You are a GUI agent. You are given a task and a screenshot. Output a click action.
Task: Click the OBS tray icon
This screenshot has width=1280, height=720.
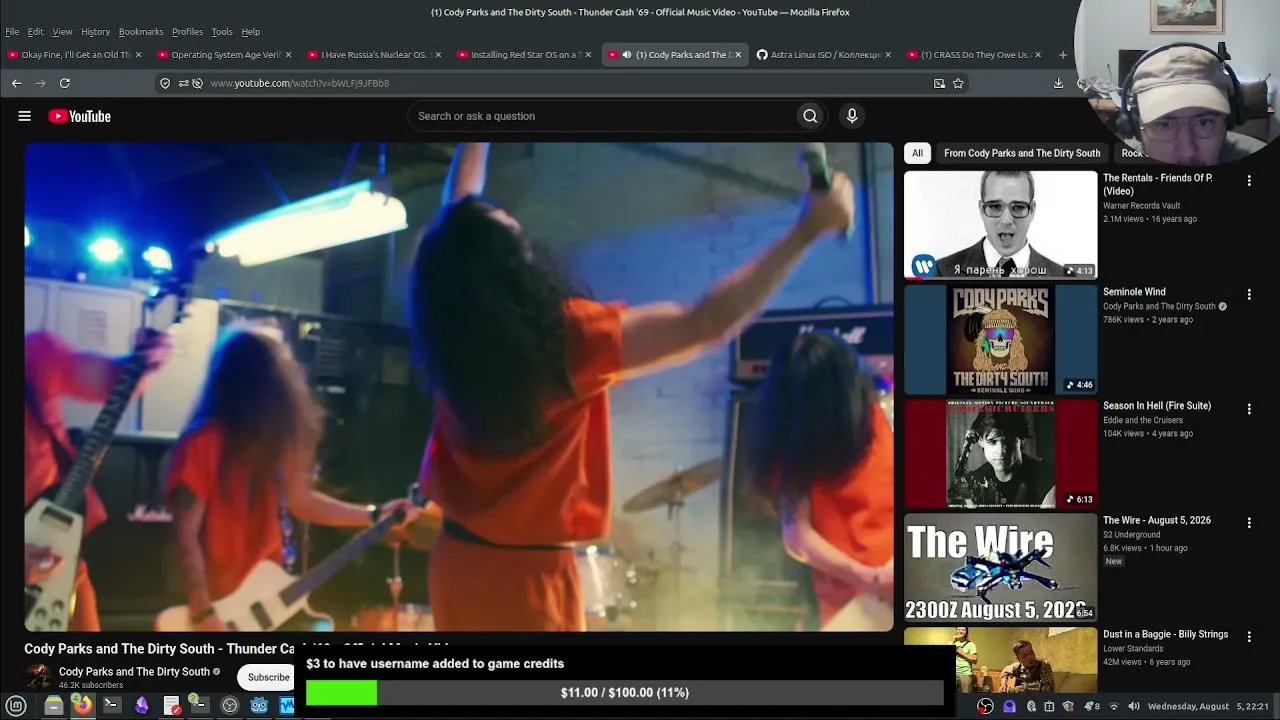click(986, 706)
